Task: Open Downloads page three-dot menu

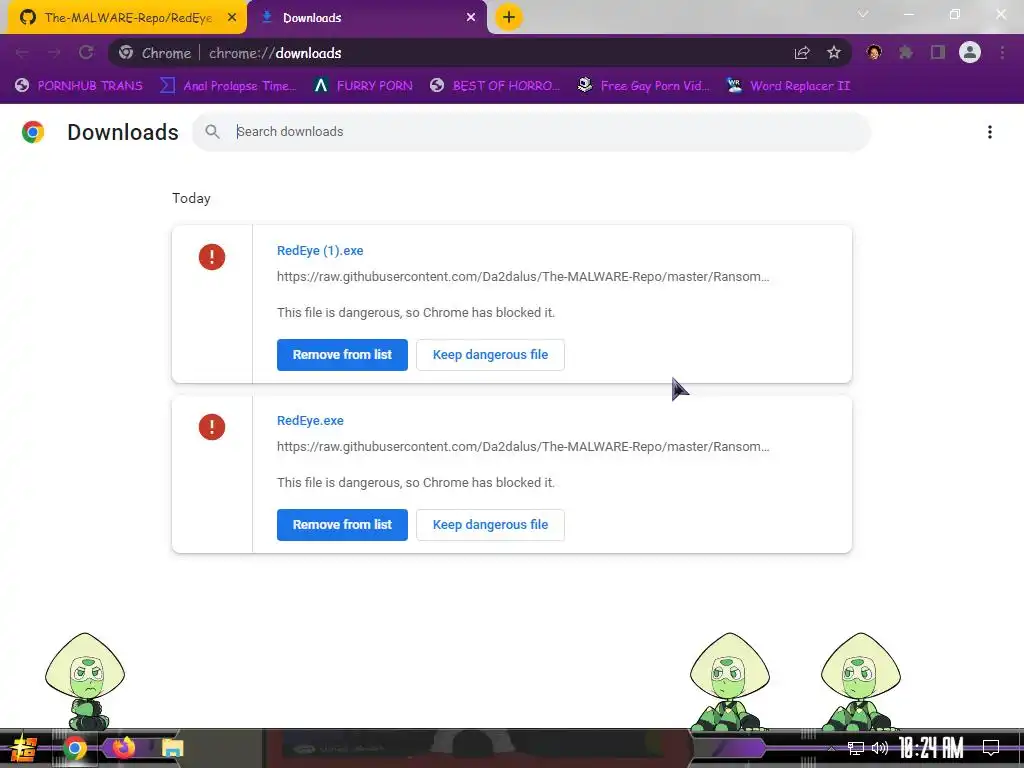Action: [x=990, y=132]
